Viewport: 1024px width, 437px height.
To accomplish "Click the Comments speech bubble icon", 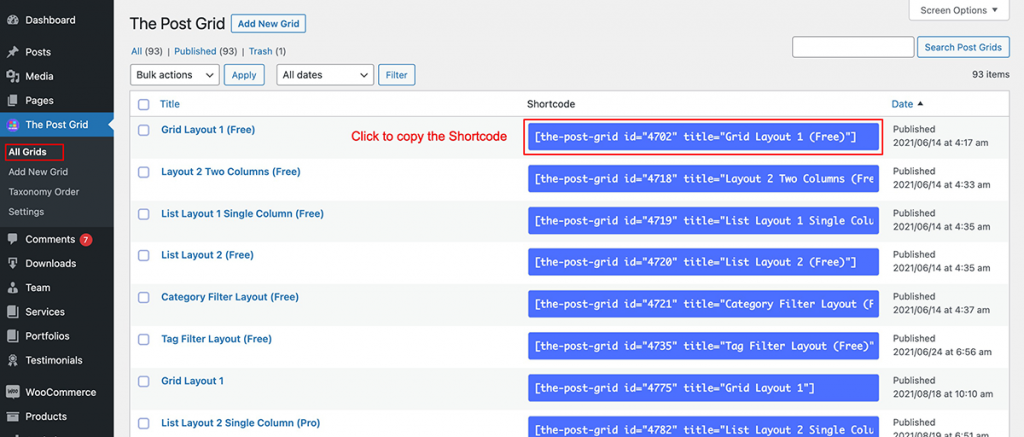I will click(12, 239).
